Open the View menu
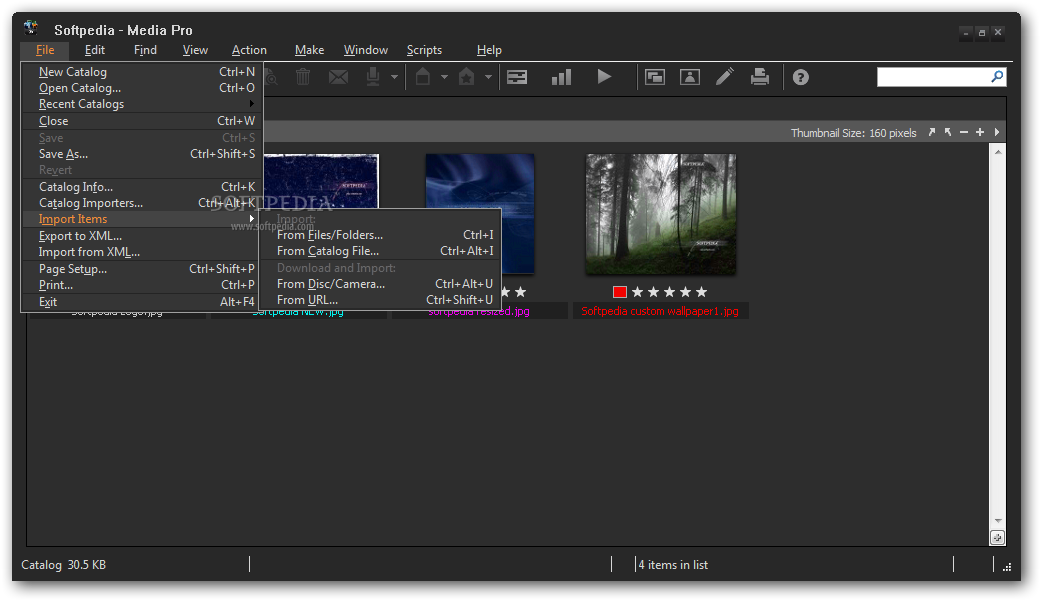Screen dimensions: 1041x601 click(195, 50)
